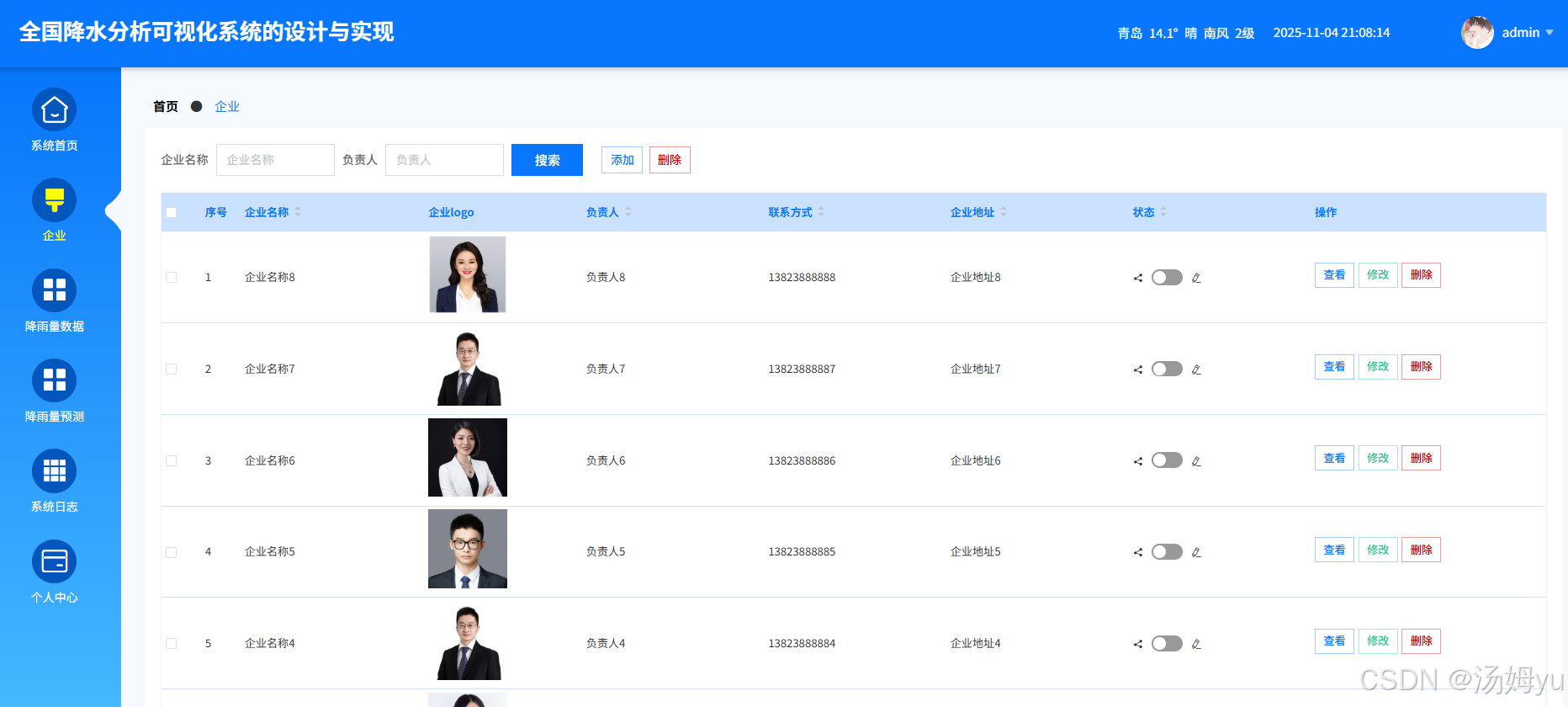The image size is (1568, 707).
Task: Click share icon in 企业名称5 row
Action: tap(1138, 552)
